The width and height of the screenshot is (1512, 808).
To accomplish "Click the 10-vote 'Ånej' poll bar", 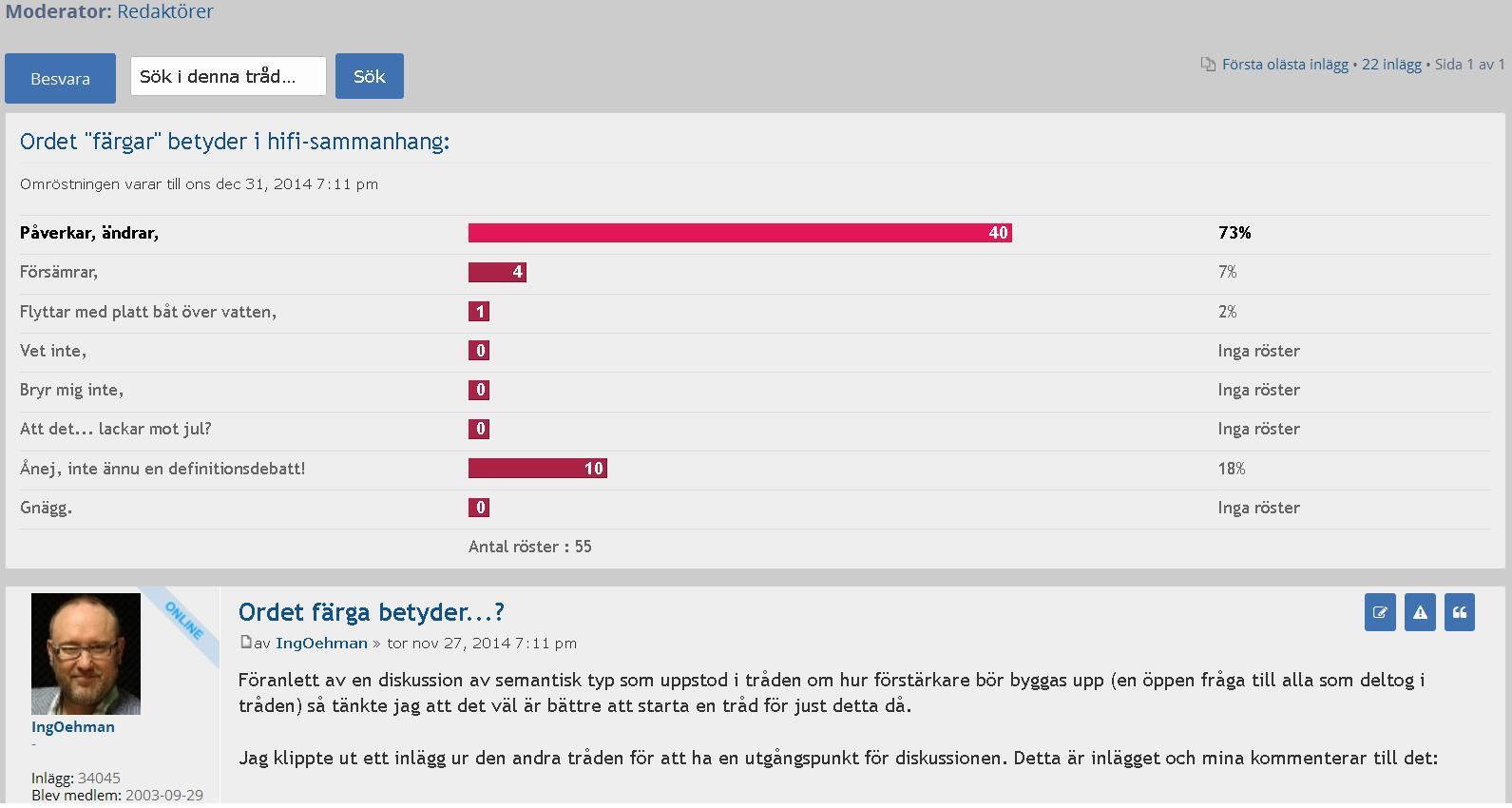I will pyautogui.click(x=537, y=469).
